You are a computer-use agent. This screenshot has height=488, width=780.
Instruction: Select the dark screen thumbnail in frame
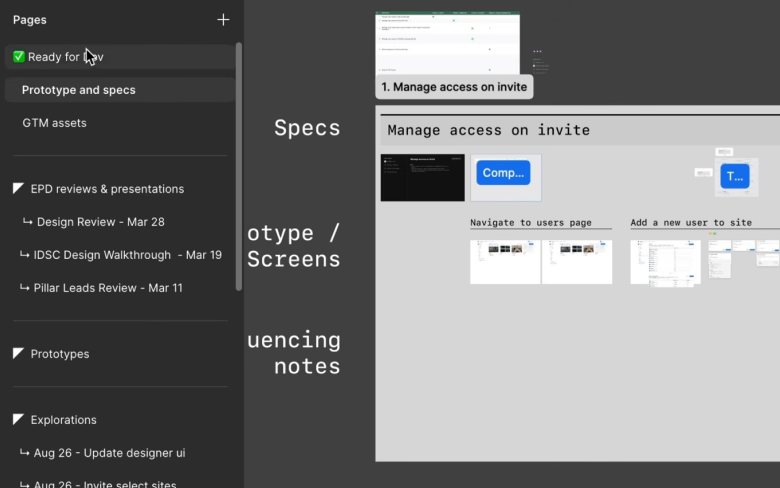422,178
